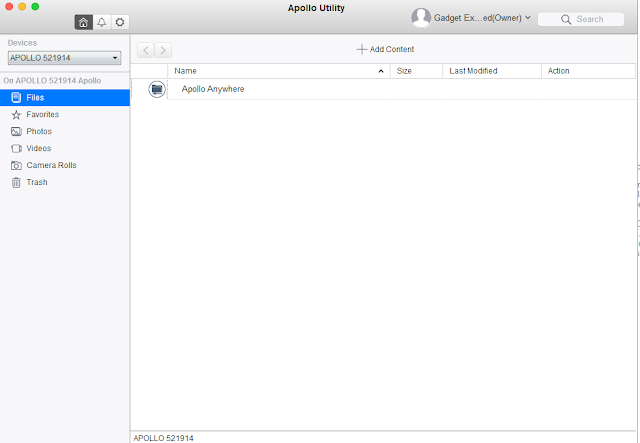Screen dimensions: 640x443
Task: Click the plus icon beside Add Content
Action: click(x=362, y=49)
